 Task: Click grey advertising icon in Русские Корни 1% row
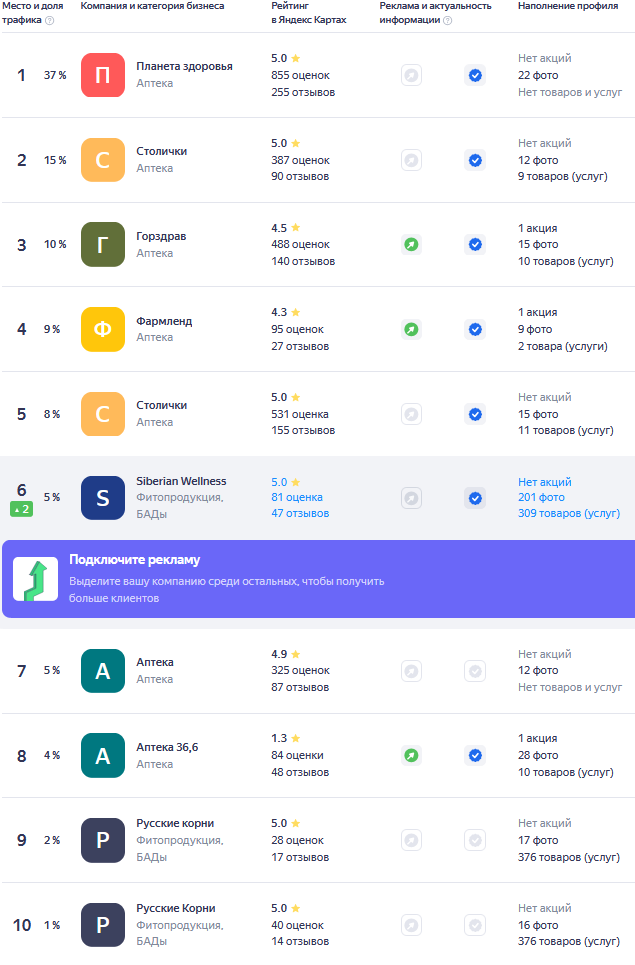[x=411, y=925]
